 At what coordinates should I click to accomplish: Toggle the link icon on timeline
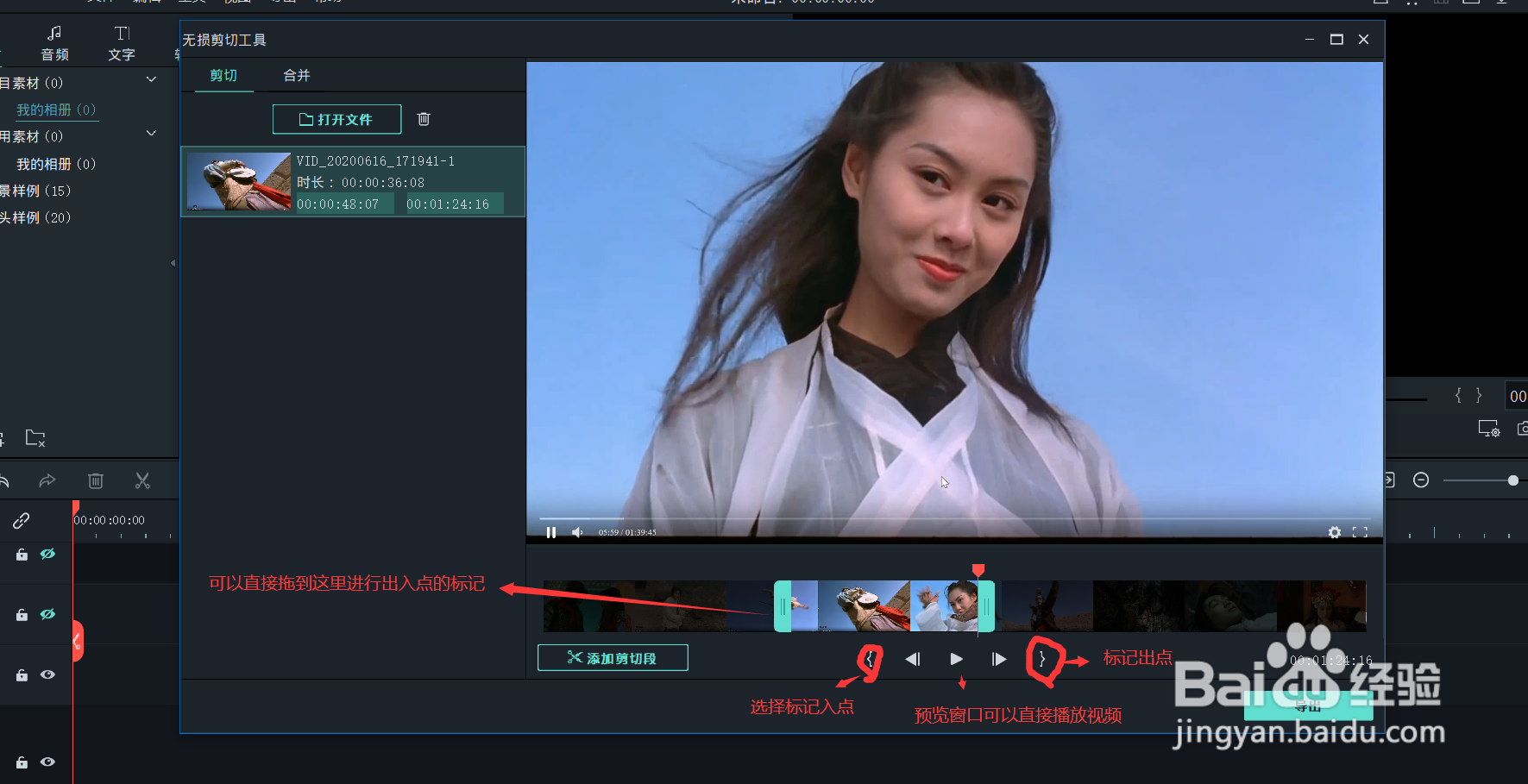(x=22, y=520)
